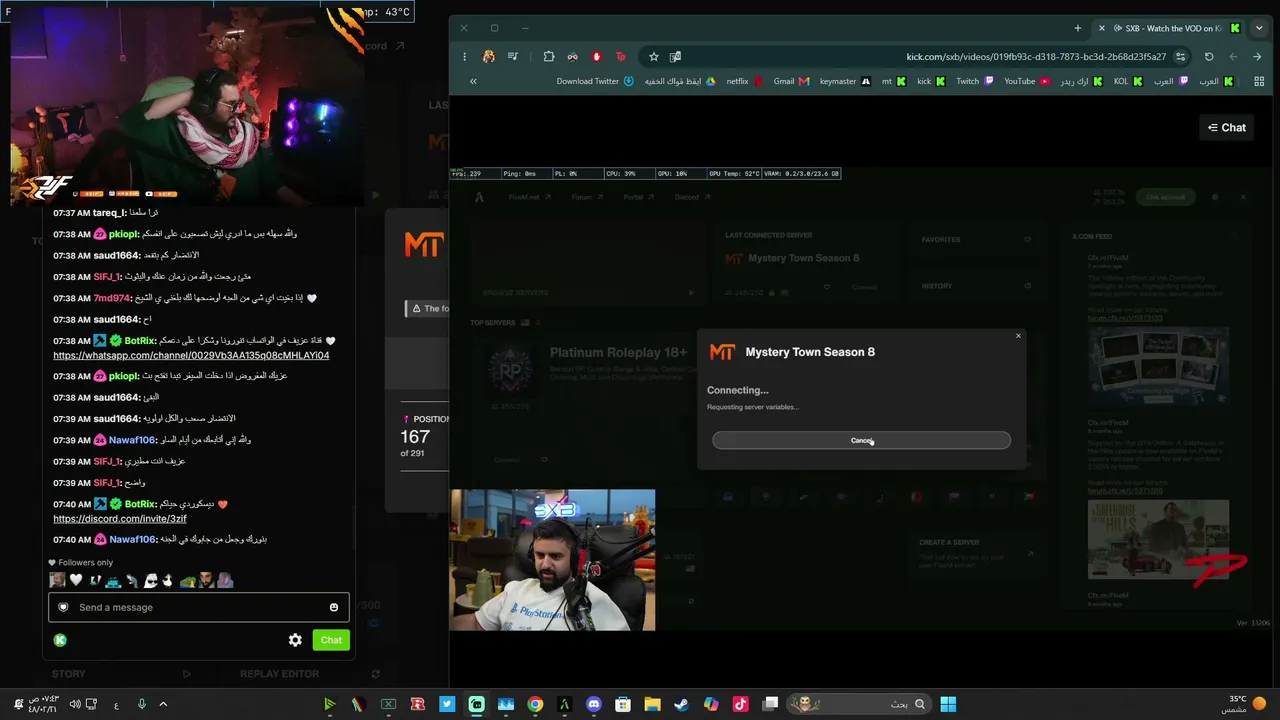The width and height of the screenshot is (1280, 720).
Task: Open TikTok from the taskbar
Action: coord(740,704)
